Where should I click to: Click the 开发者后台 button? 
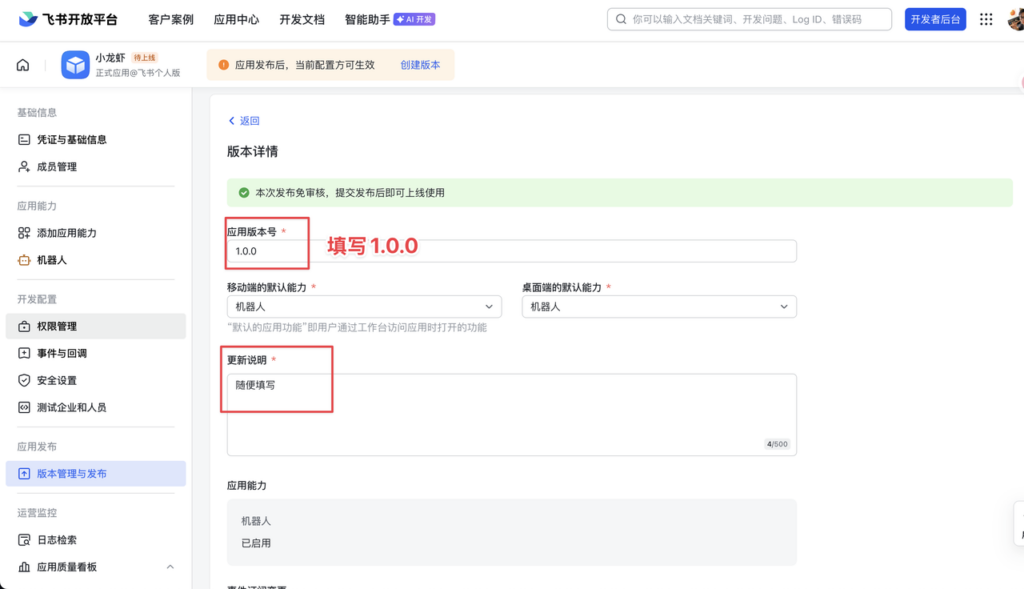[935, 19]
